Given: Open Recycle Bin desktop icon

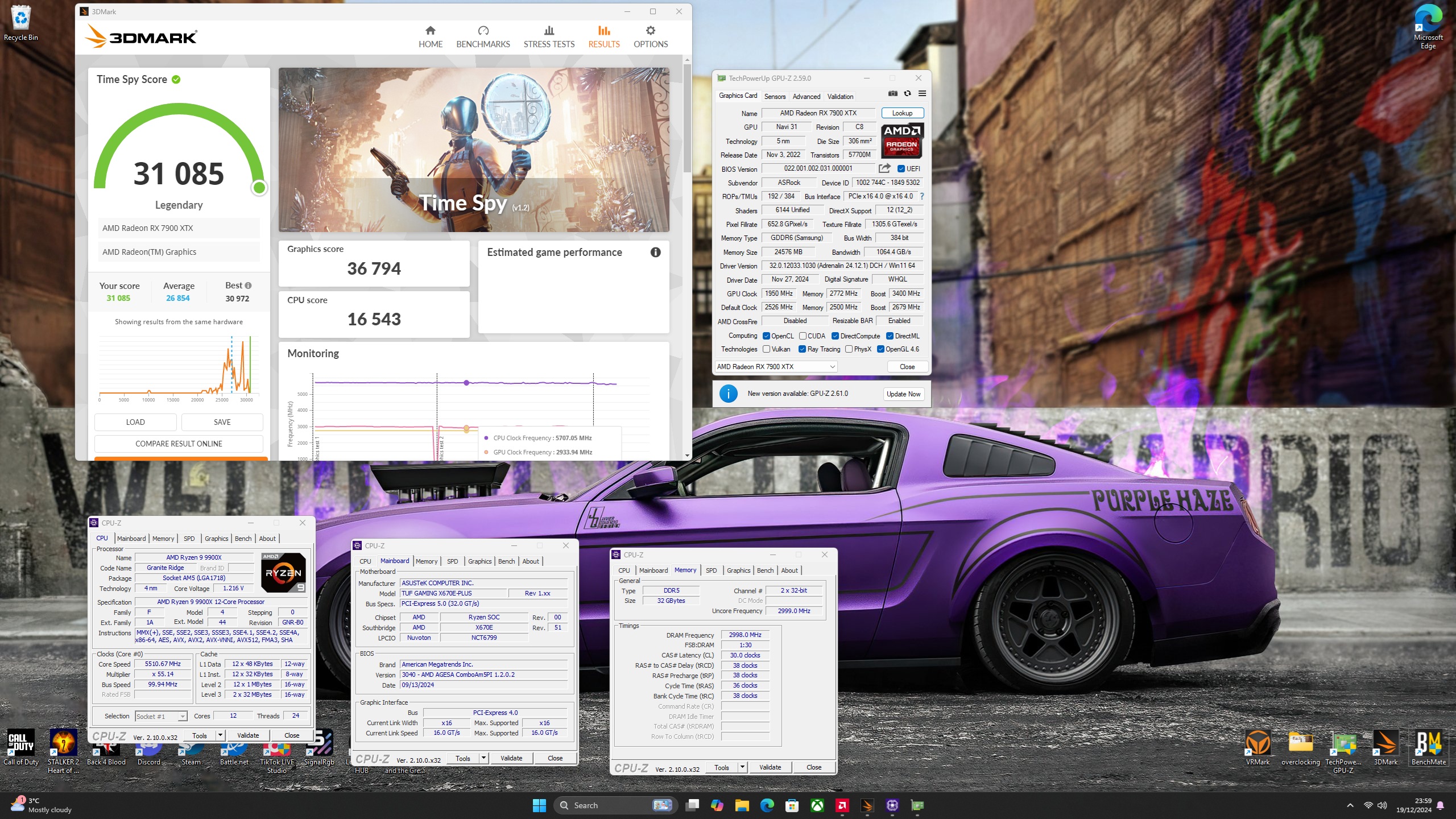Looking at the screenshot, I should click(21, 24).
